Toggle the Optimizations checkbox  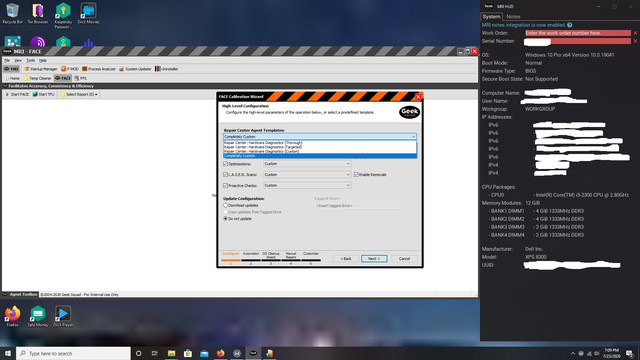225,164
